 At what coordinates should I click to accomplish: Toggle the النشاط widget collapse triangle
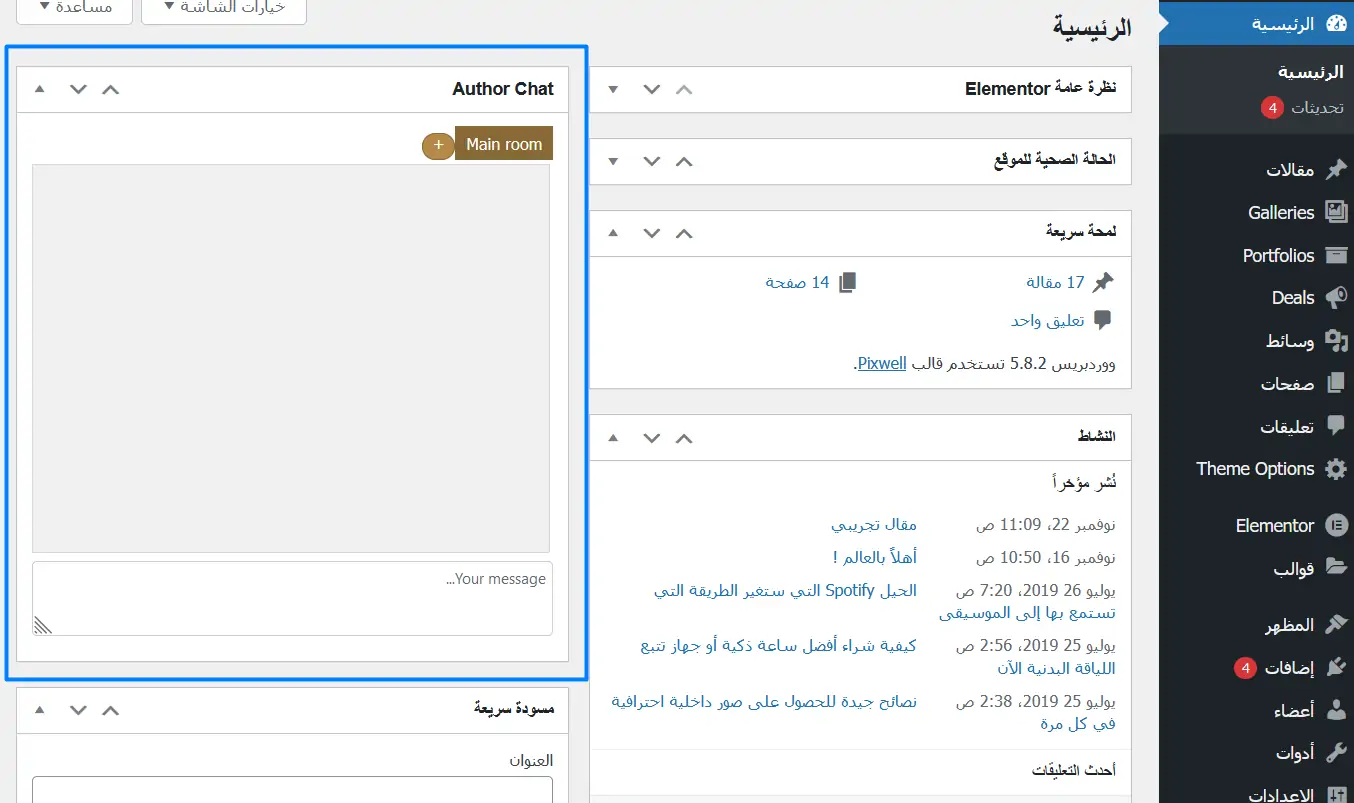pyautogui.click(x=613, y=438)
